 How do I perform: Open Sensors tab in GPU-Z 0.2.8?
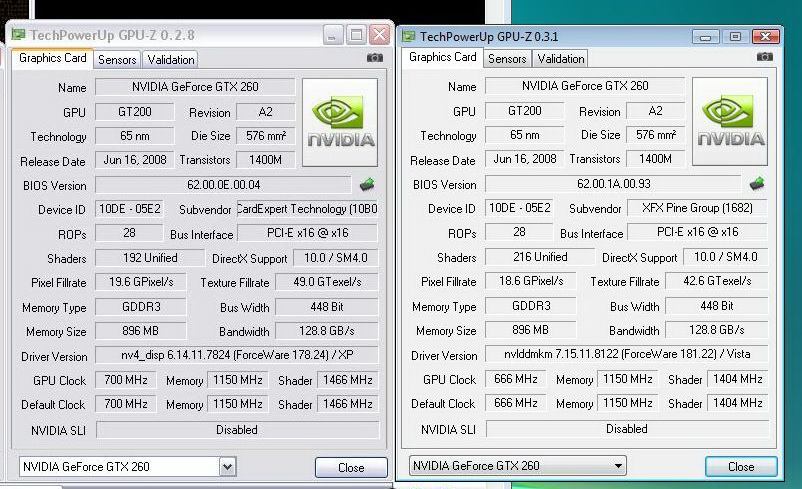[117, 60]
